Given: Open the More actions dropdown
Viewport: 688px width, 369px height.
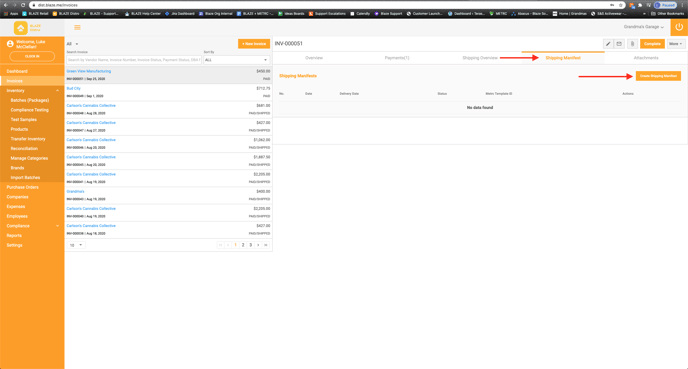Looking at the screenshot, I should 676,44.
